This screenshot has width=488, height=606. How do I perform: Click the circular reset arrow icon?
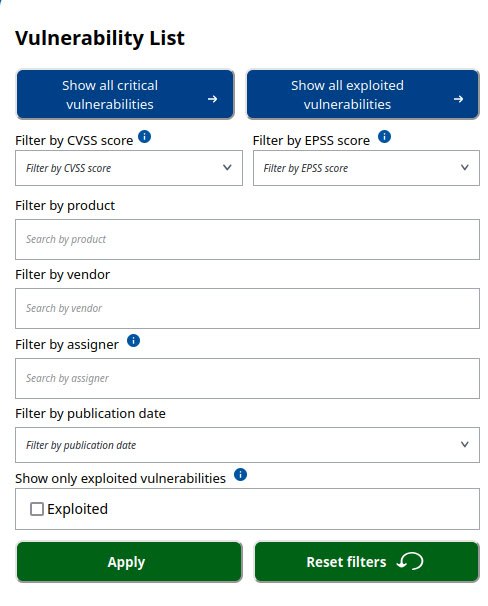pyautogui.click(x=410, y=561)
